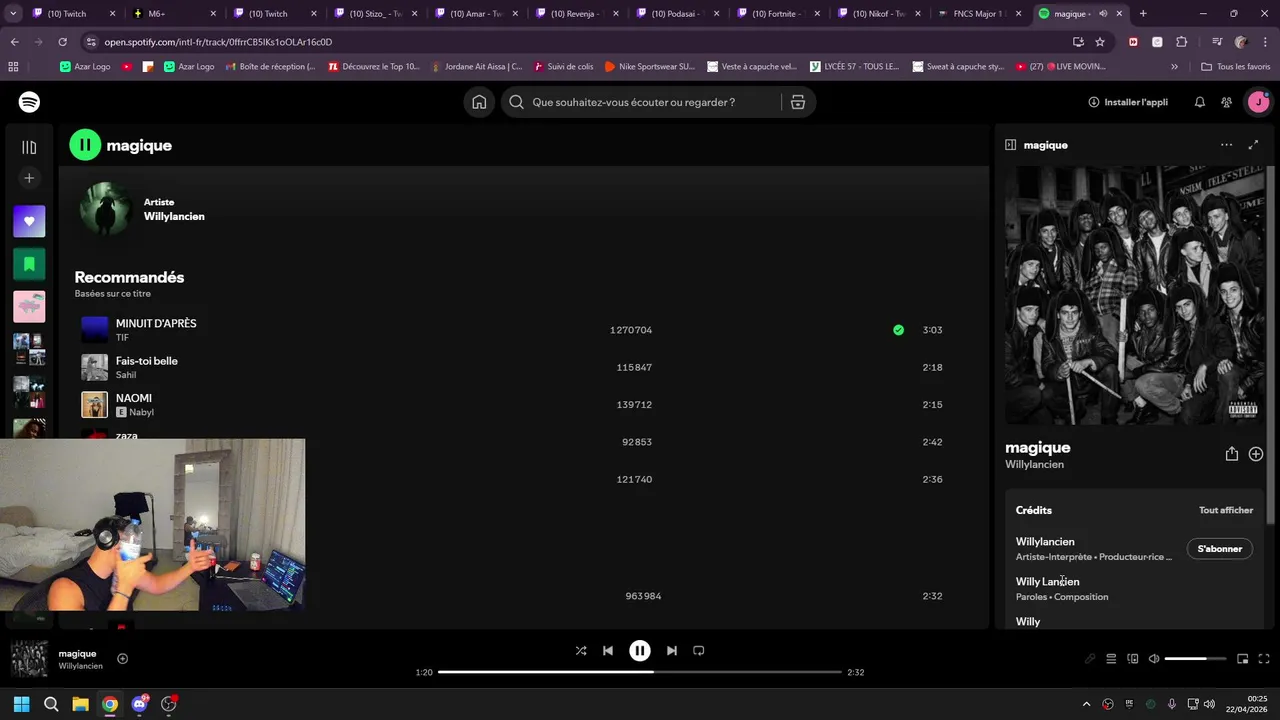The image size is (1280, 720).
Task: Open the Suivi de colis bookmark
Action: [x=563, y=66]
